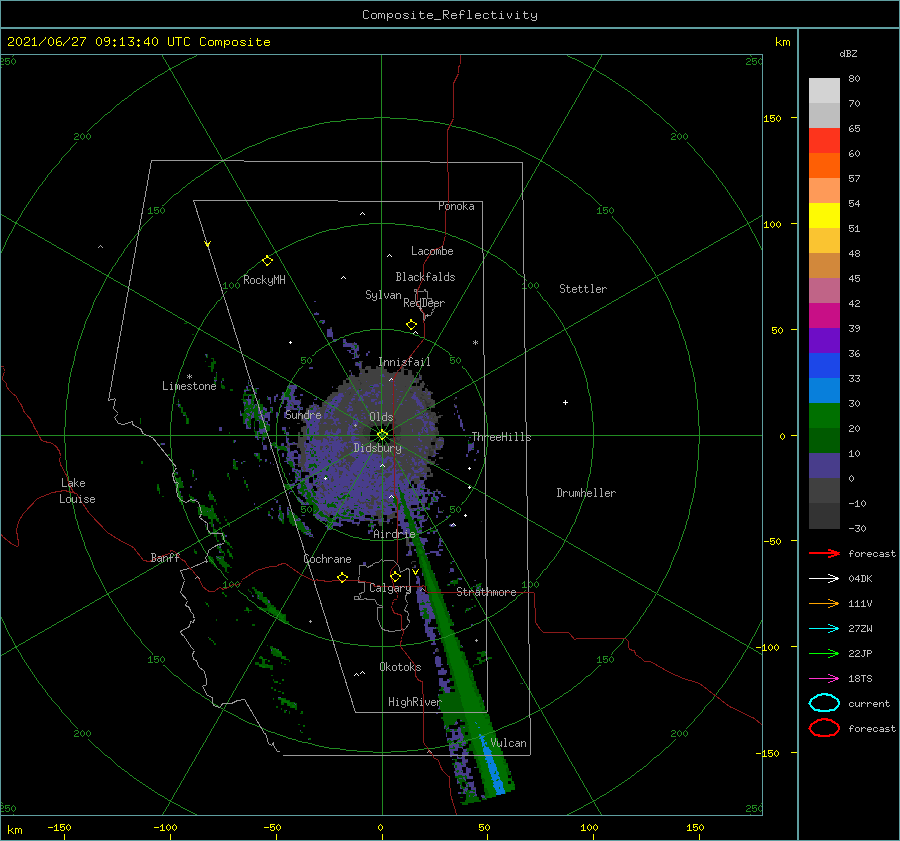Pick the light gray 80 dBZ swatch
This screenshot has height=841, width=900.
824,90
